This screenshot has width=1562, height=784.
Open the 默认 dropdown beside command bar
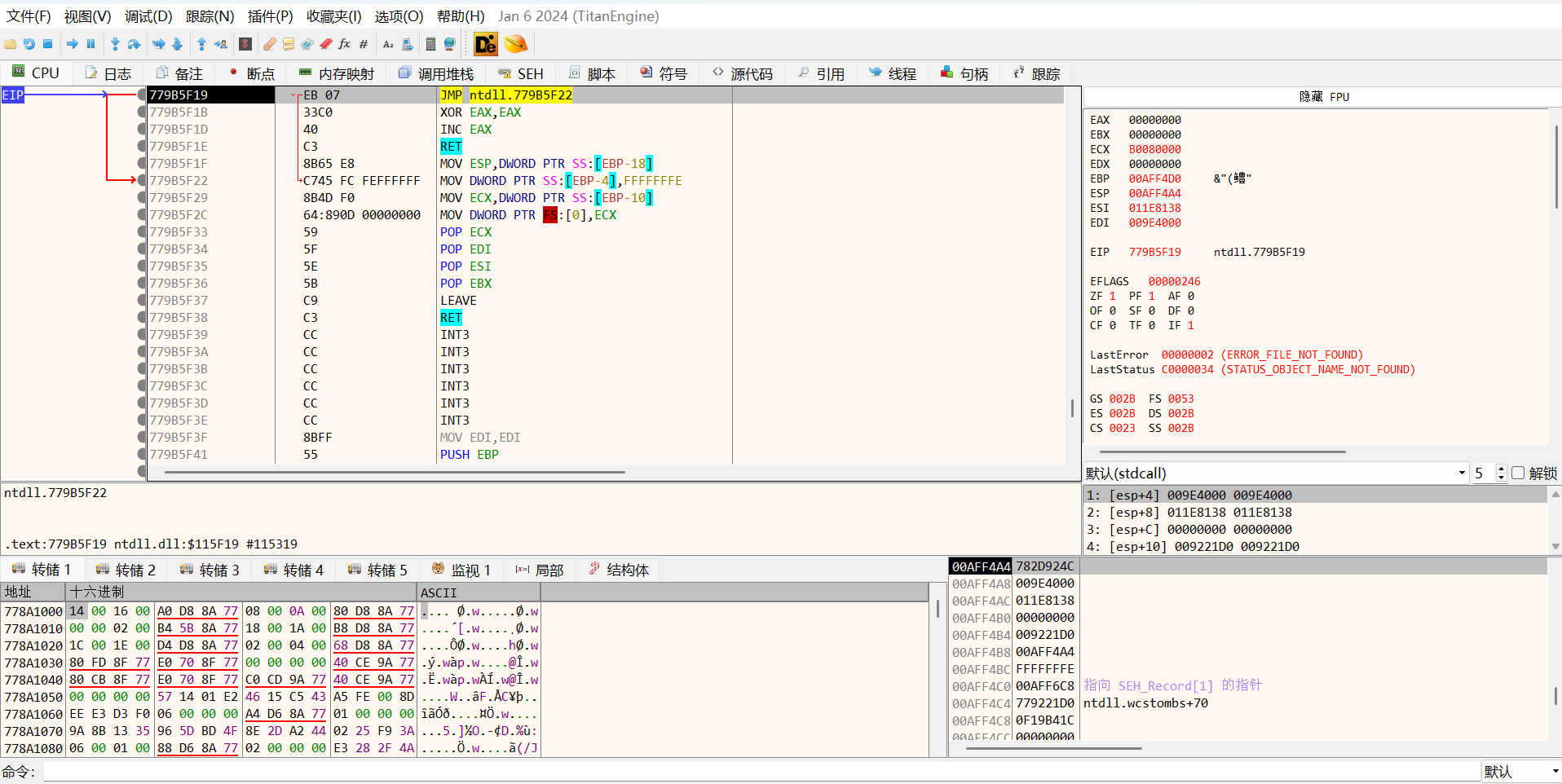(x=1520, y=771)
